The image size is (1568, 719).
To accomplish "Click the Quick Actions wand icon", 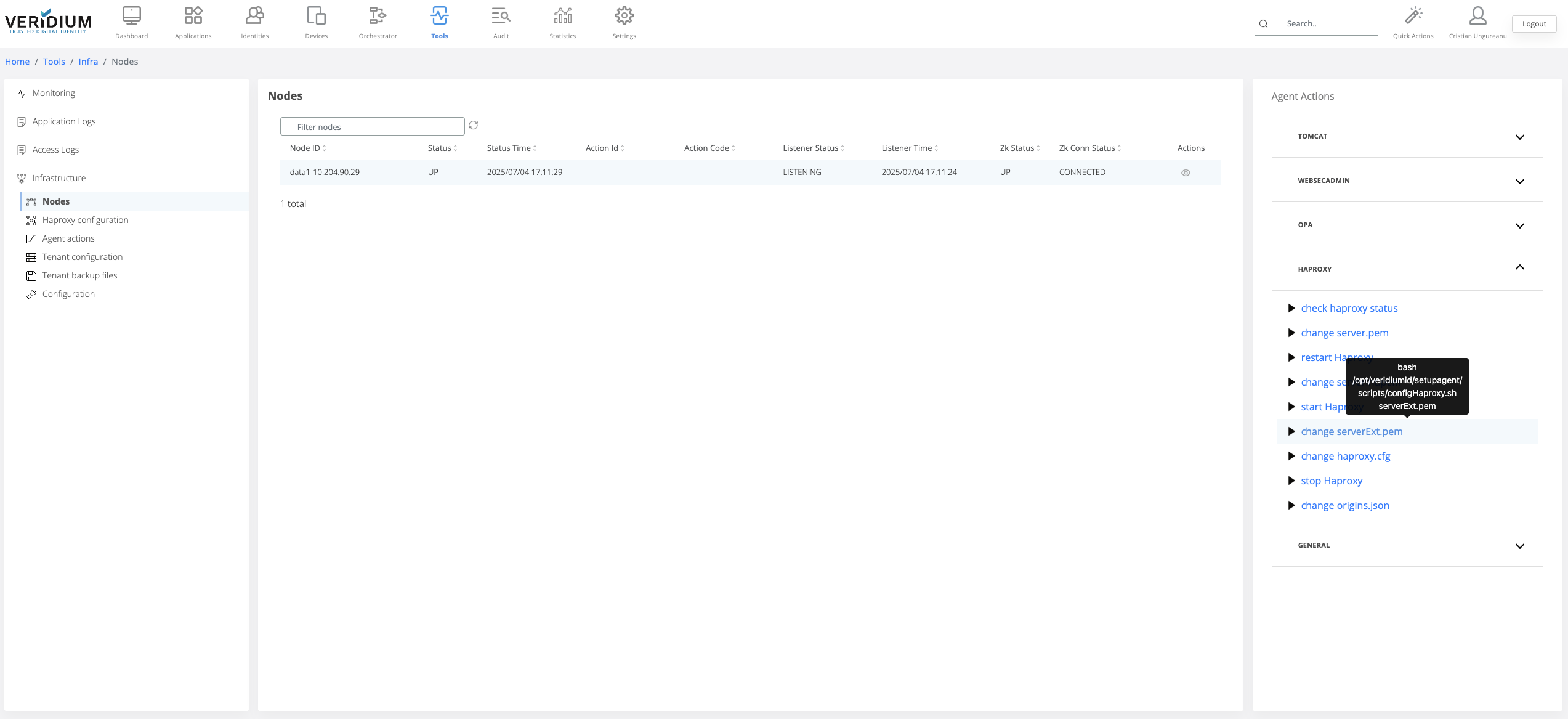I will [1413, 16].
